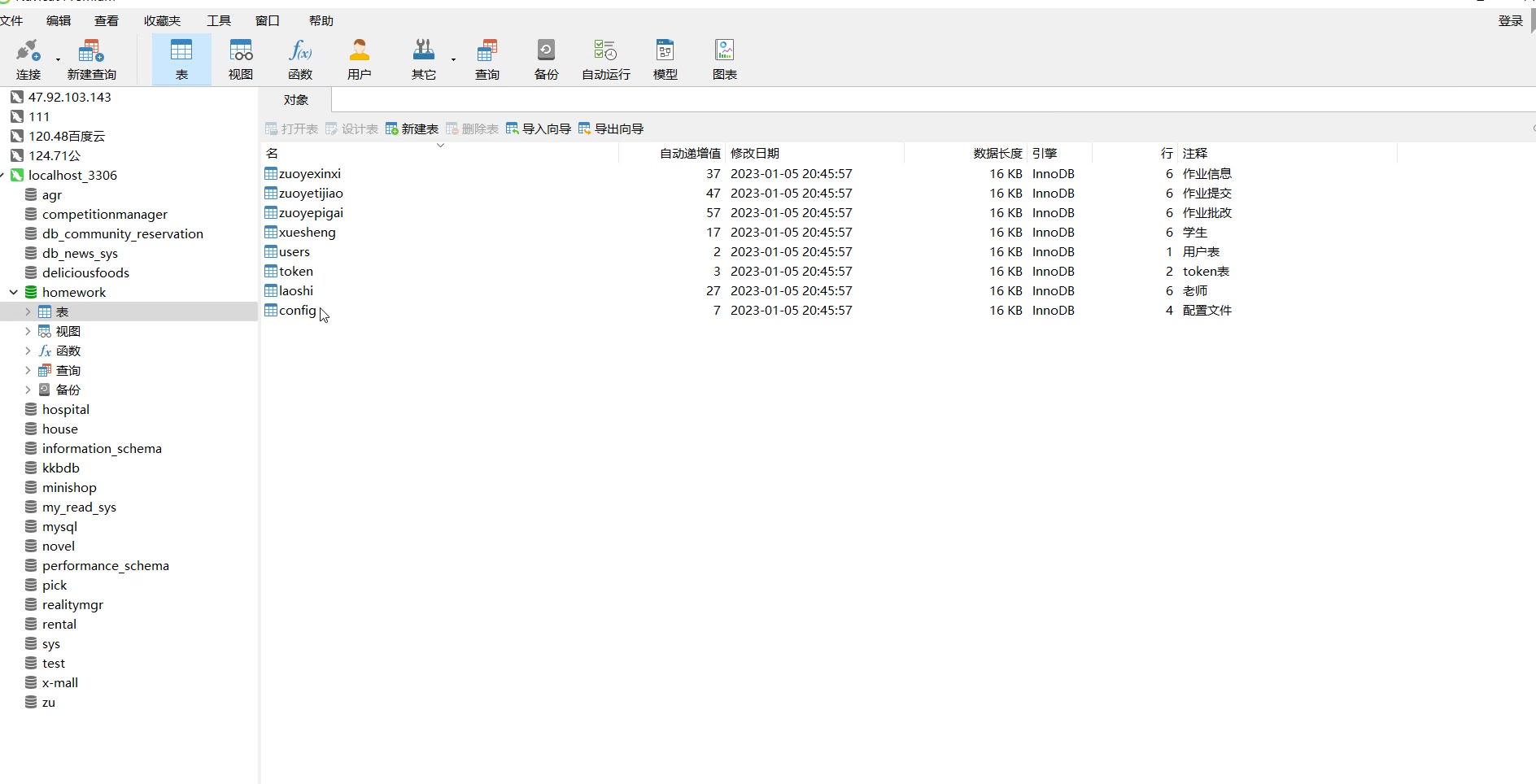The height and width of the screenshot is (784, 1536).
Task: Click the 登录 (Login) link
Action: tap(1511, 20)
